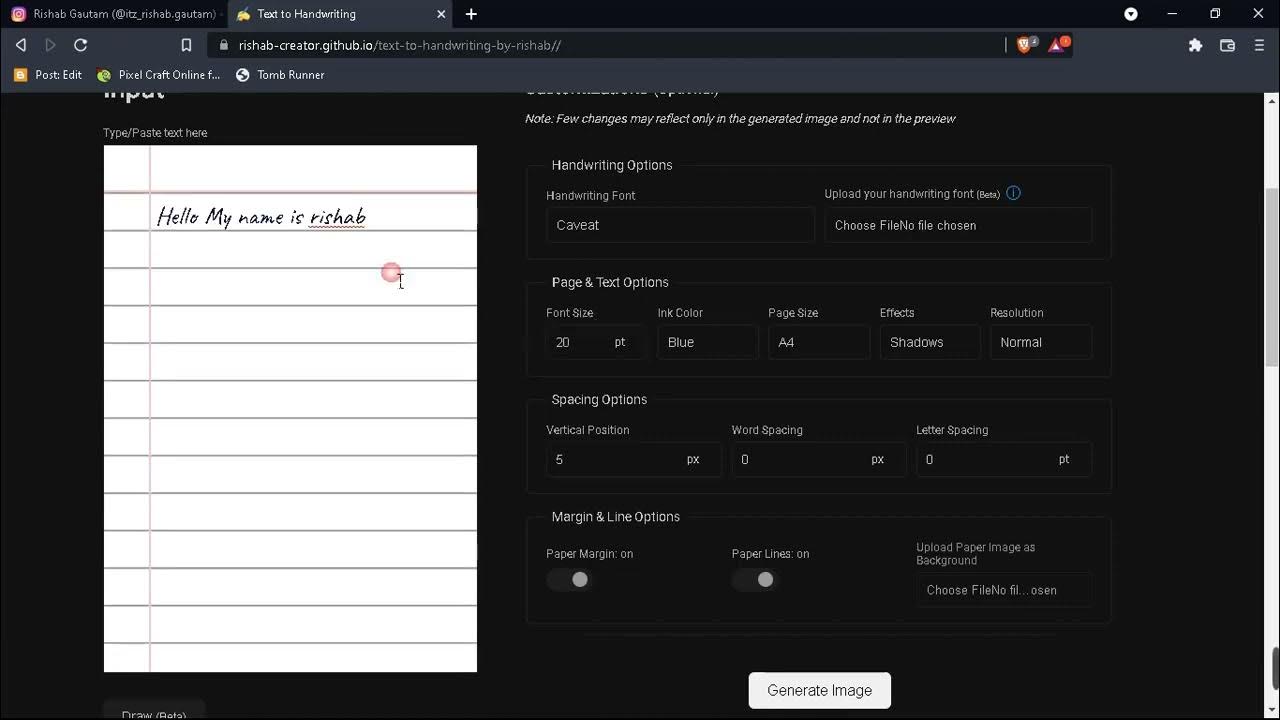Click the 'Spacing Options' heading
The height and width of the screenshot is (720, 1280).
[x=599, y=399]
